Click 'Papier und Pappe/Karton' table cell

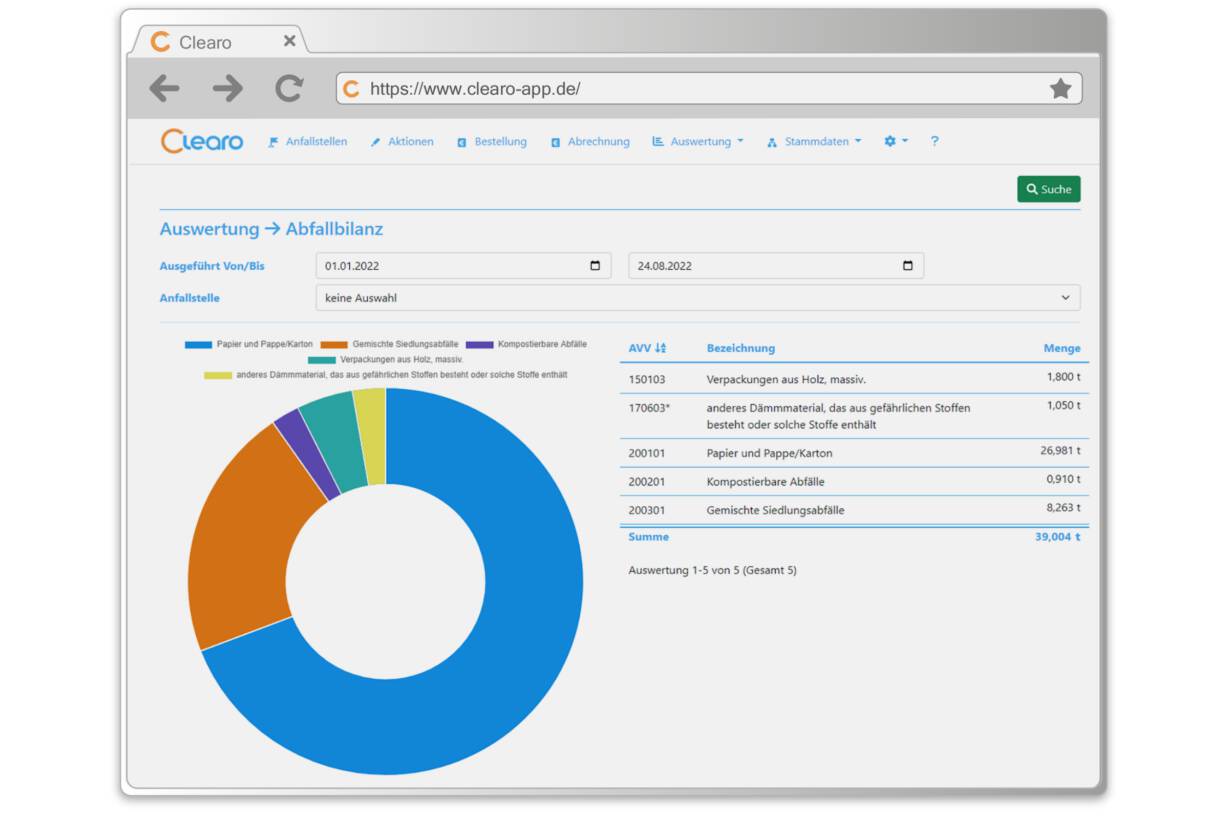769,453
